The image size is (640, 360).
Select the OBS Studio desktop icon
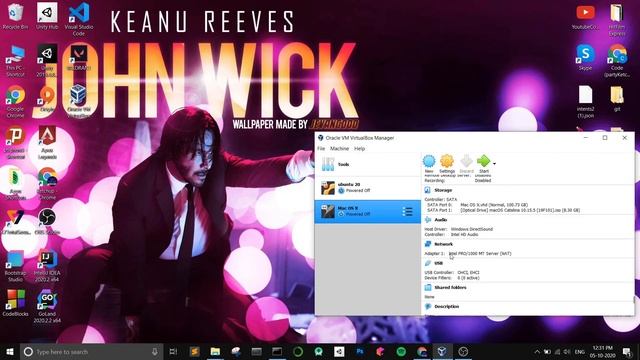coord(47,222)
